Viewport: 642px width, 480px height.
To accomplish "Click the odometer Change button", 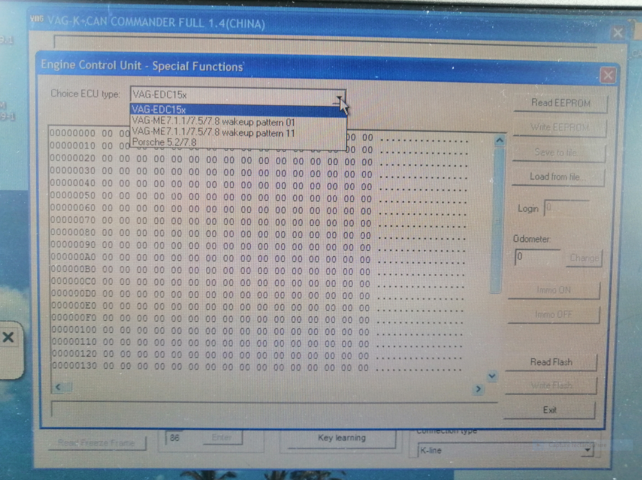I will pyautogui.click(x=584, y=258).
